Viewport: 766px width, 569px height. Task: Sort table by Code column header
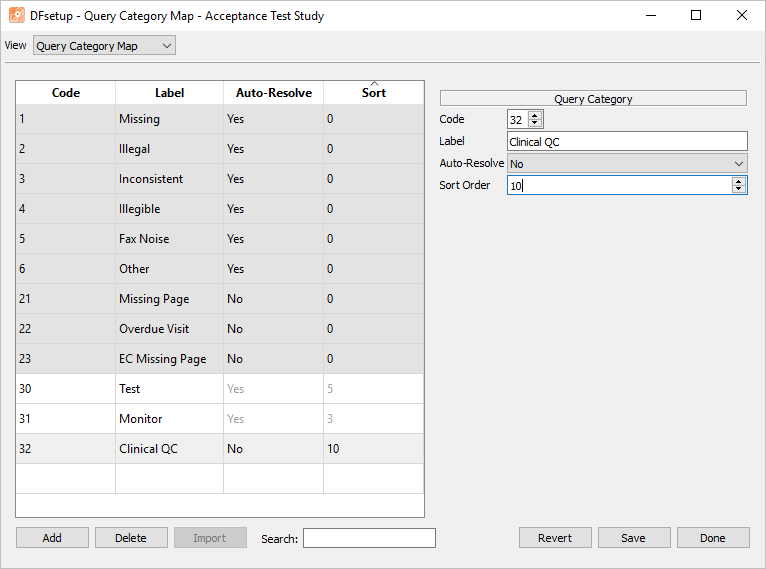(65, 93)
